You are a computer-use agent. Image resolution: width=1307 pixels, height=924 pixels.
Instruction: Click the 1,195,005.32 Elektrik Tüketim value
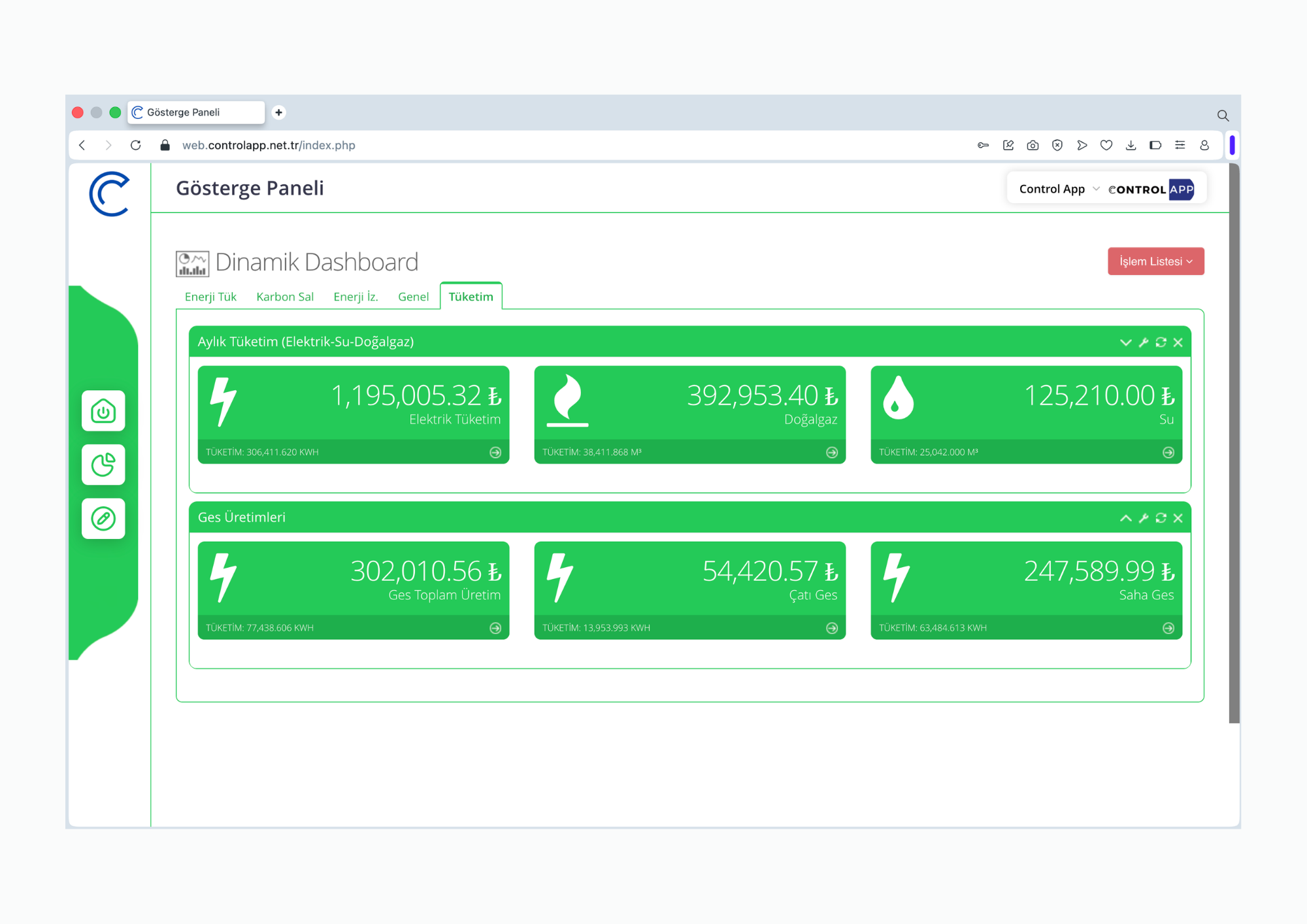click(416, 395)
